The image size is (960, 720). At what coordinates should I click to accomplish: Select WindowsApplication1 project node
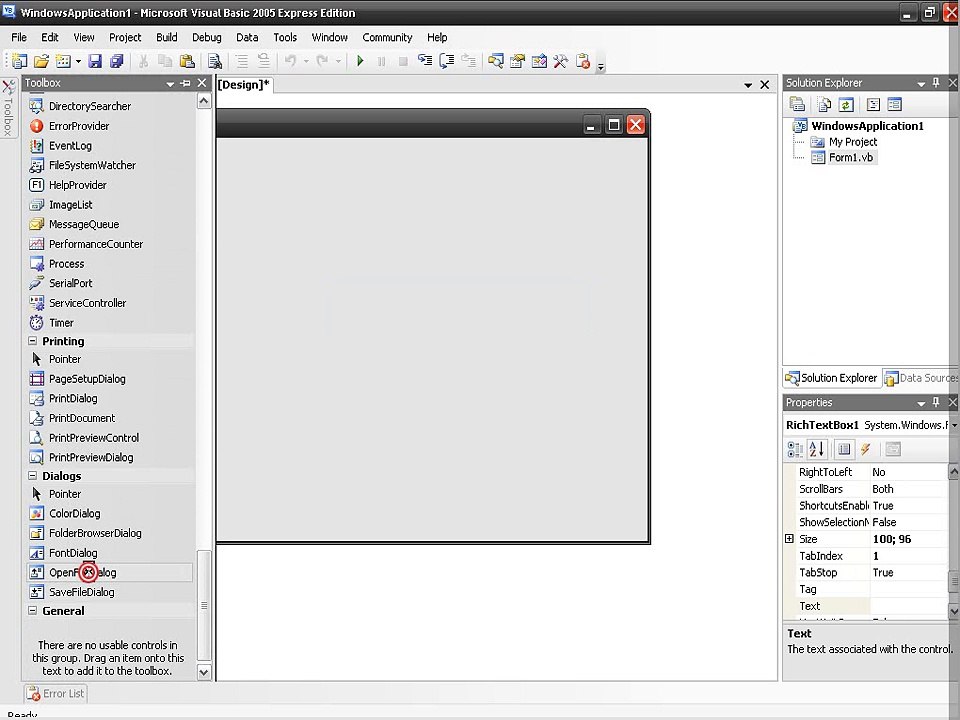[867, 126]
